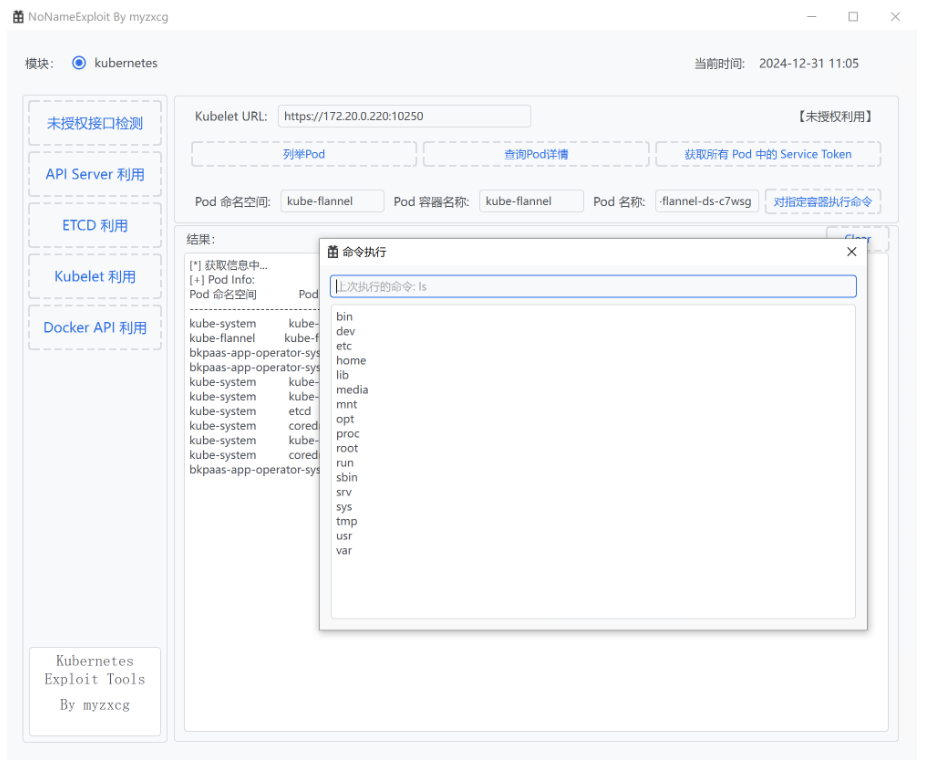Click the 'Kubernetes Exploit Tools' credit box
Viewport: 925px width, 760px height.
[x=95, y=692]
